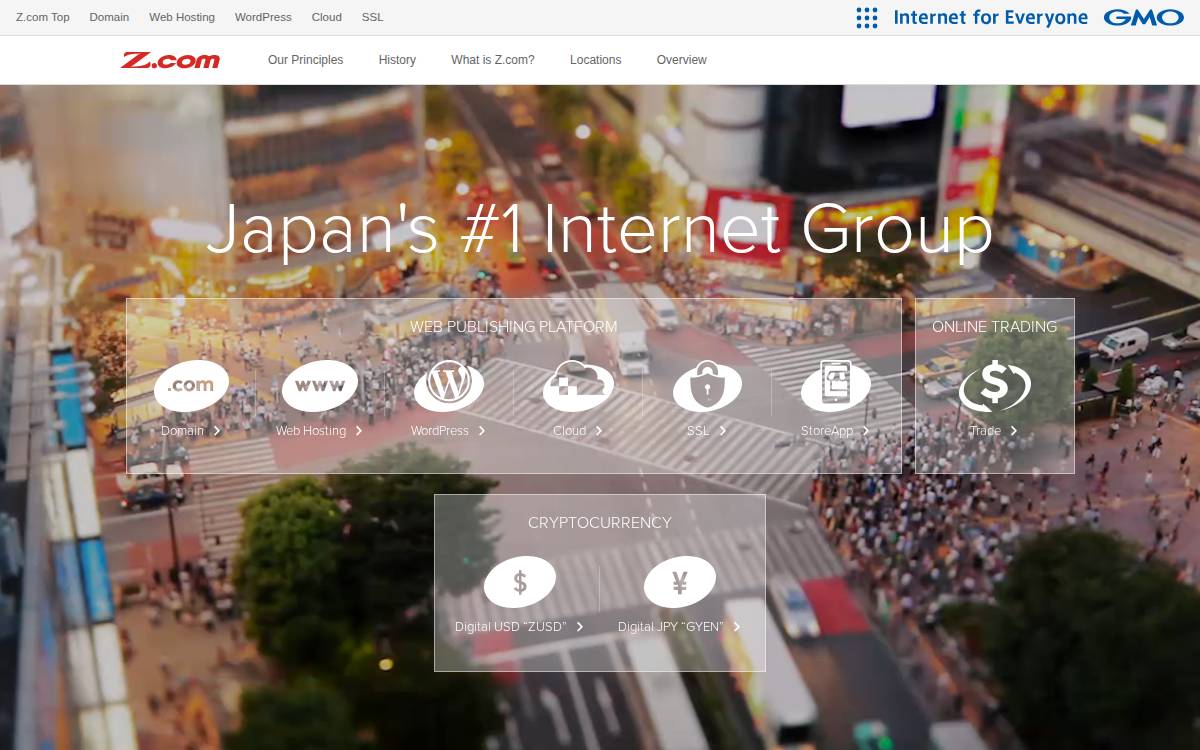Screen dimensions: 1200x750
Task: Follow the SSL text link in platform box
Action: [698, 431]
